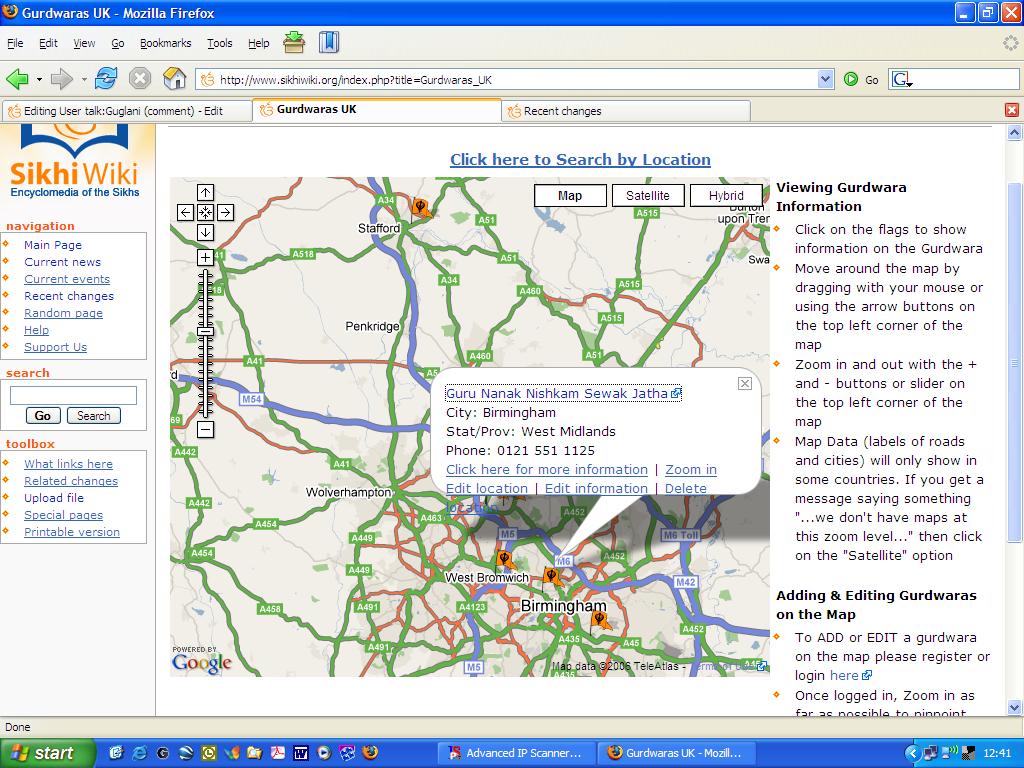Click the wiki Search button
This screenshot has width=1024, height=768.
pos(93,415)
